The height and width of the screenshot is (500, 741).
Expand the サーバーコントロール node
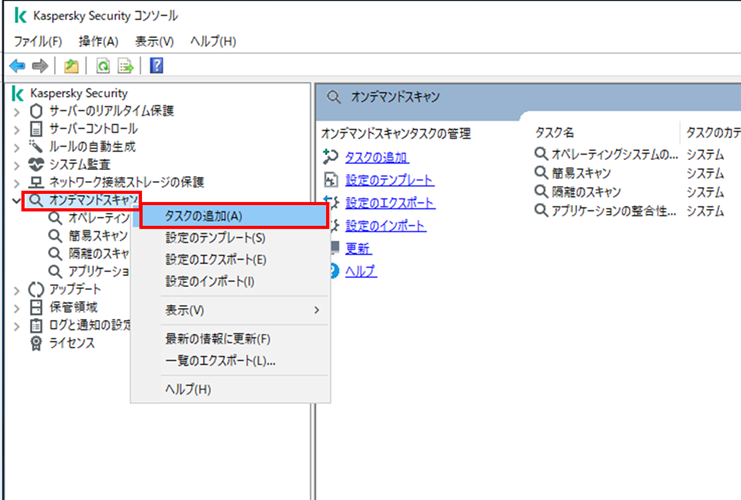[17, 130]
